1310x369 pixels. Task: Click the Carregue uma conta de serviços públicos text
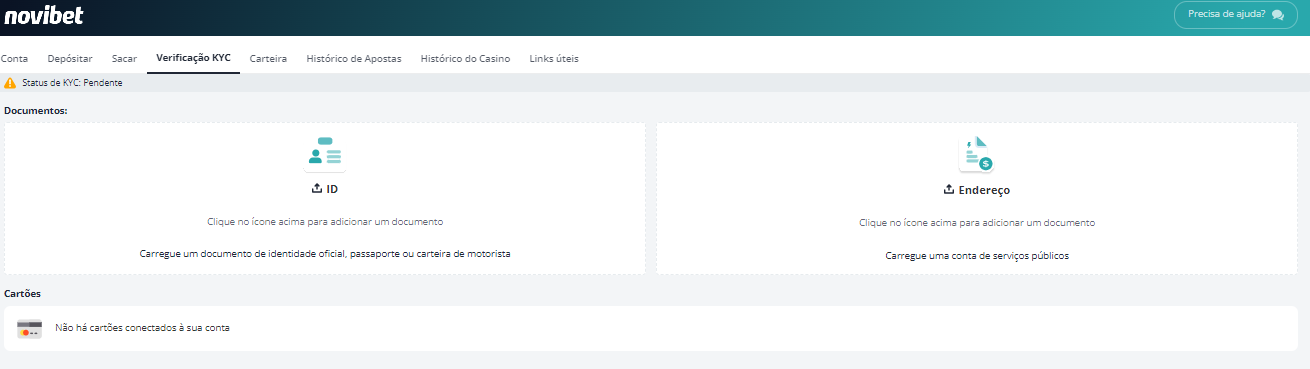tap(977, 255)
